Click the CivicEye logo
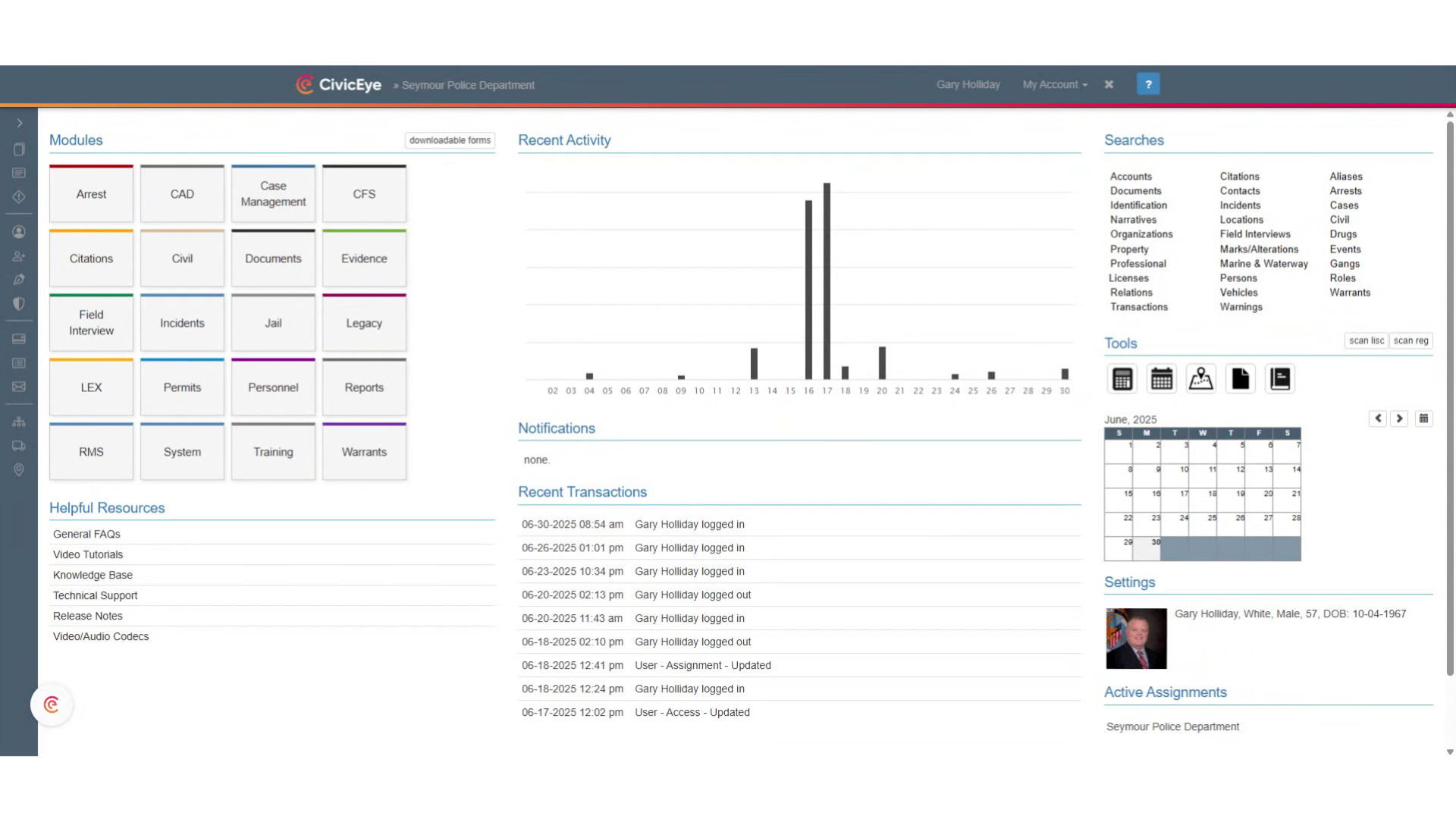The width and height of the screenshot is (1456, 819). (338, 84)
